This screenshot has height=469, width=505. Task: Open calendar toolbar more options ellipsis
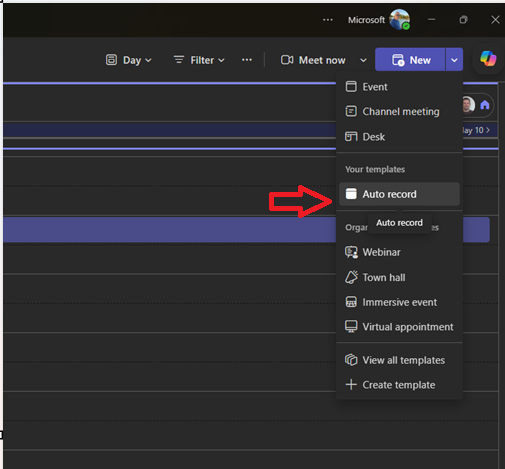click(247, 60)
